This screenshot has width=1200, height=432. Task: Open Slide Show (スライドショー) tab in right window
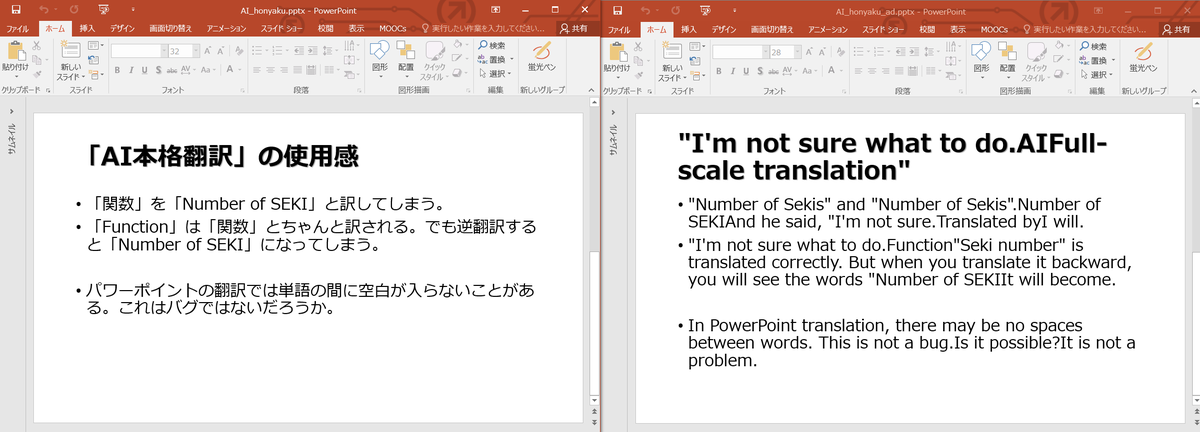(x=883, y=30)
